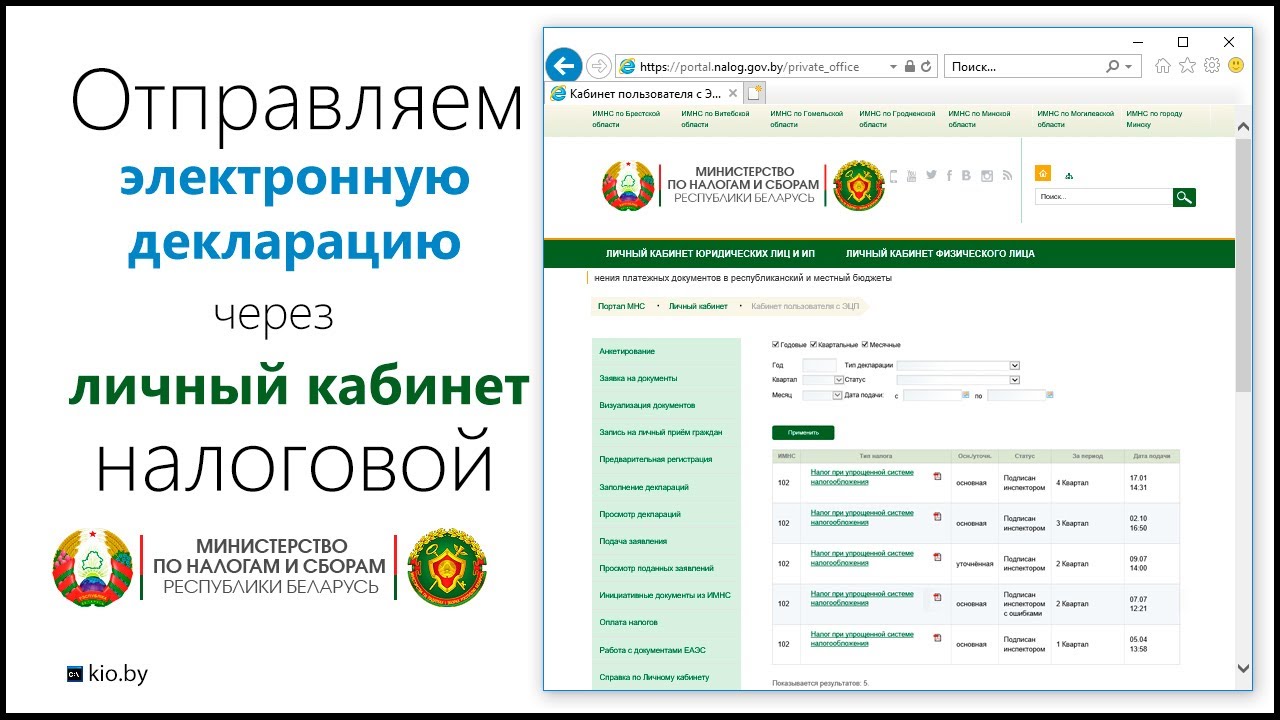
Task: Open the Портал МНС breadcrumb link
Action: click(621, 306)
